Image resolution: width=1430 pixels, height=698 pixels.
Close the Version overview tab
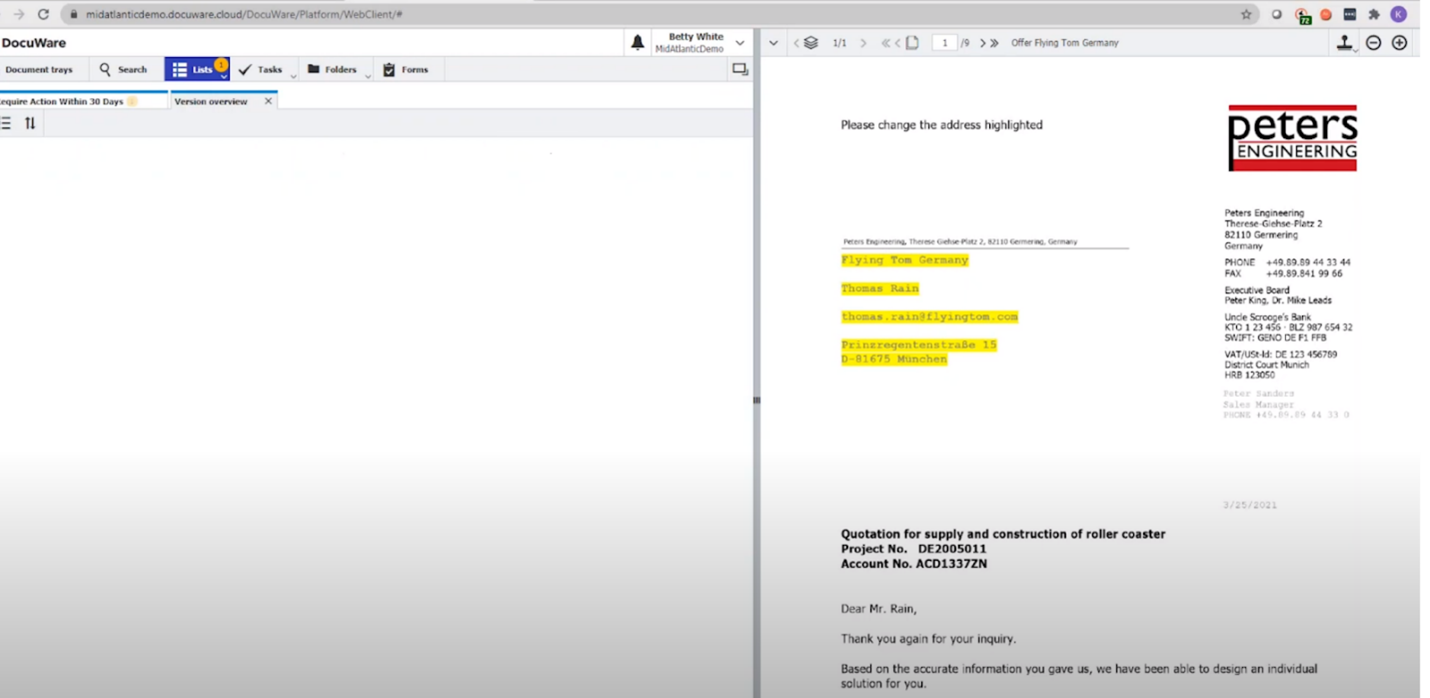[268, 101]
